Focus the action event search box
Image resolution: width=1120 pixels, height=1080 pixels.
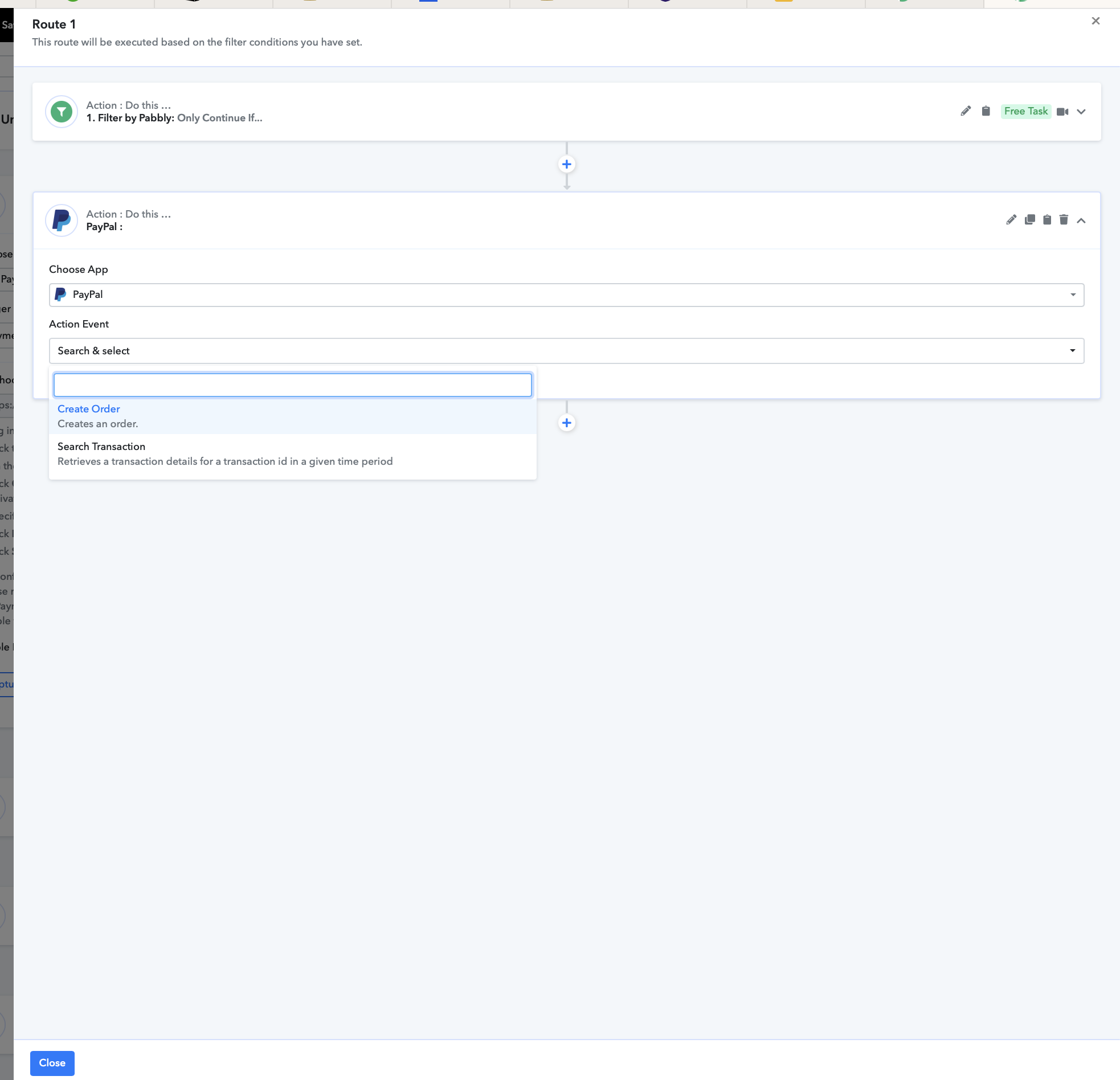point(293,385)
